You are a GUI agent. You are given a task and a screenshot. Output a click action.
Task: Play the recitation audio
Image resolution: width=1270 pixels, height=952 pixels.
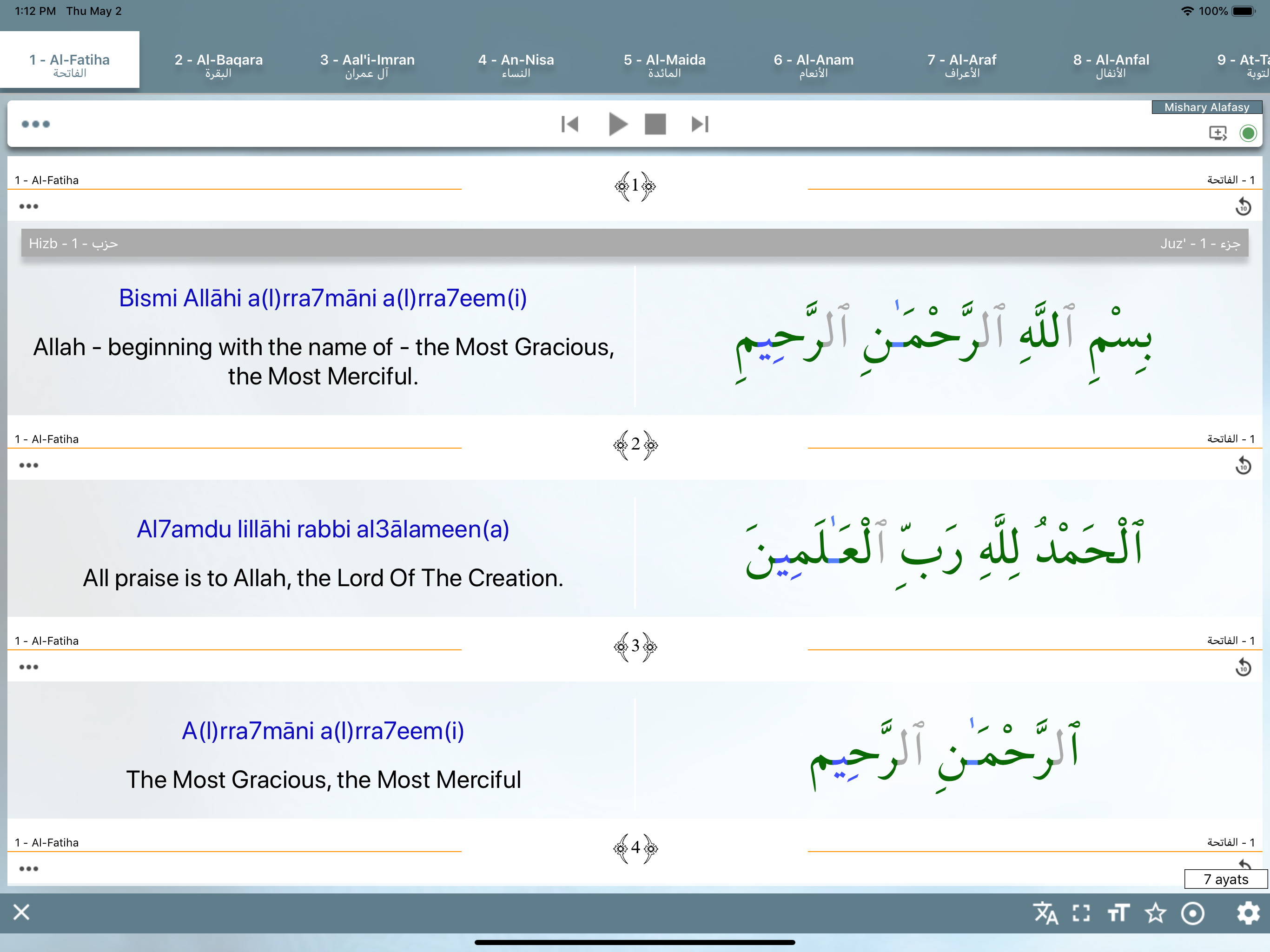(x=617, y=124)
